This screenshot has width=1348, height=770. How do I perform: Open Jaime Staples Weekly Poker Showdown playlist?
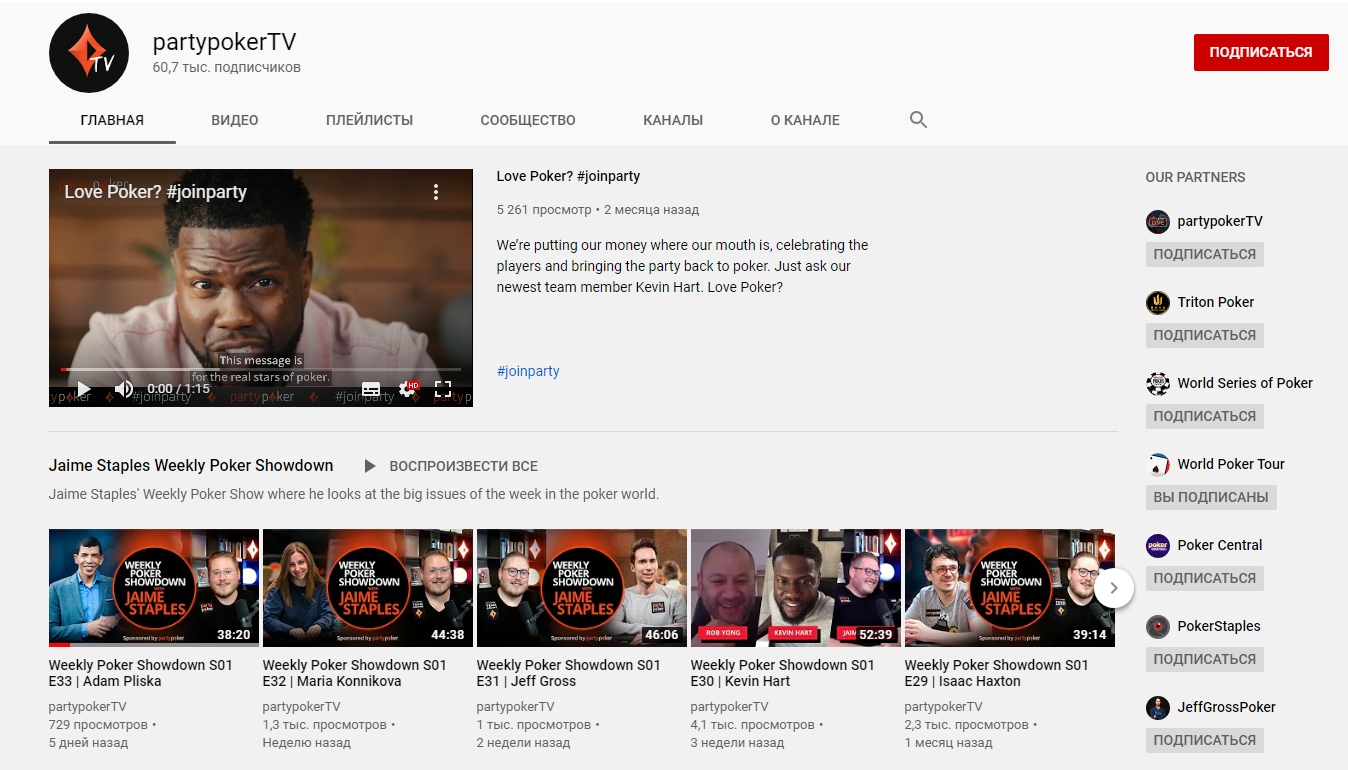pos(191,466)
